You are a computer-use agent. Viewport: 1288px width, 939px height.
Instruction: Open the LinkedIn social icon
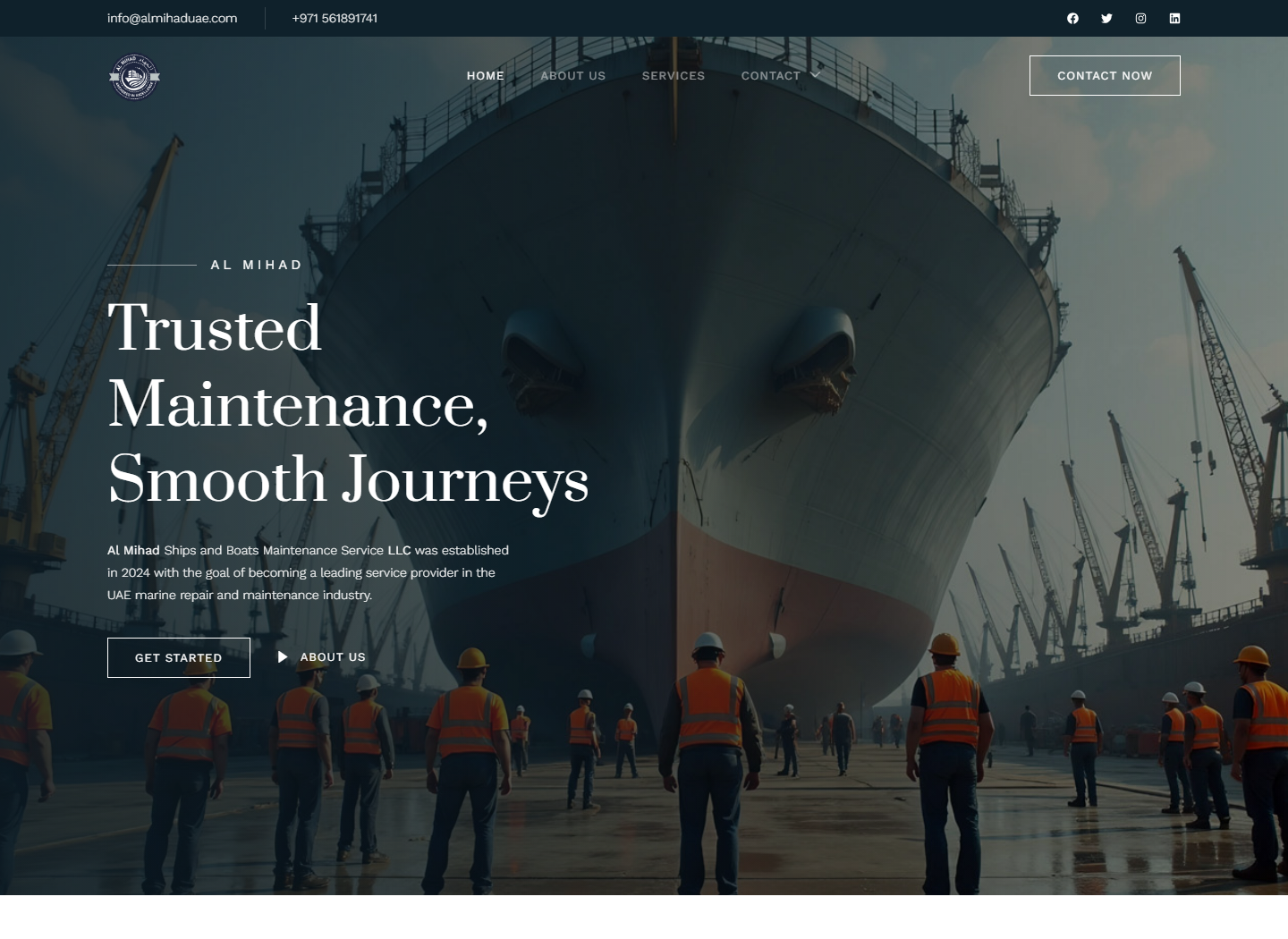pyautogui.click(x=1174, y=18)
